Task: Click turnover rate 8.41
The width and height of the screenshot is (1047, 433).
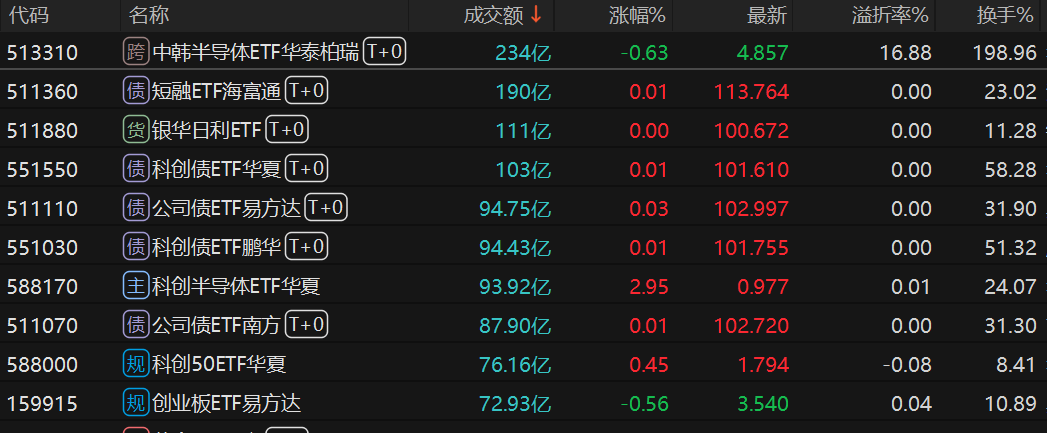Action: [1016, 365]
